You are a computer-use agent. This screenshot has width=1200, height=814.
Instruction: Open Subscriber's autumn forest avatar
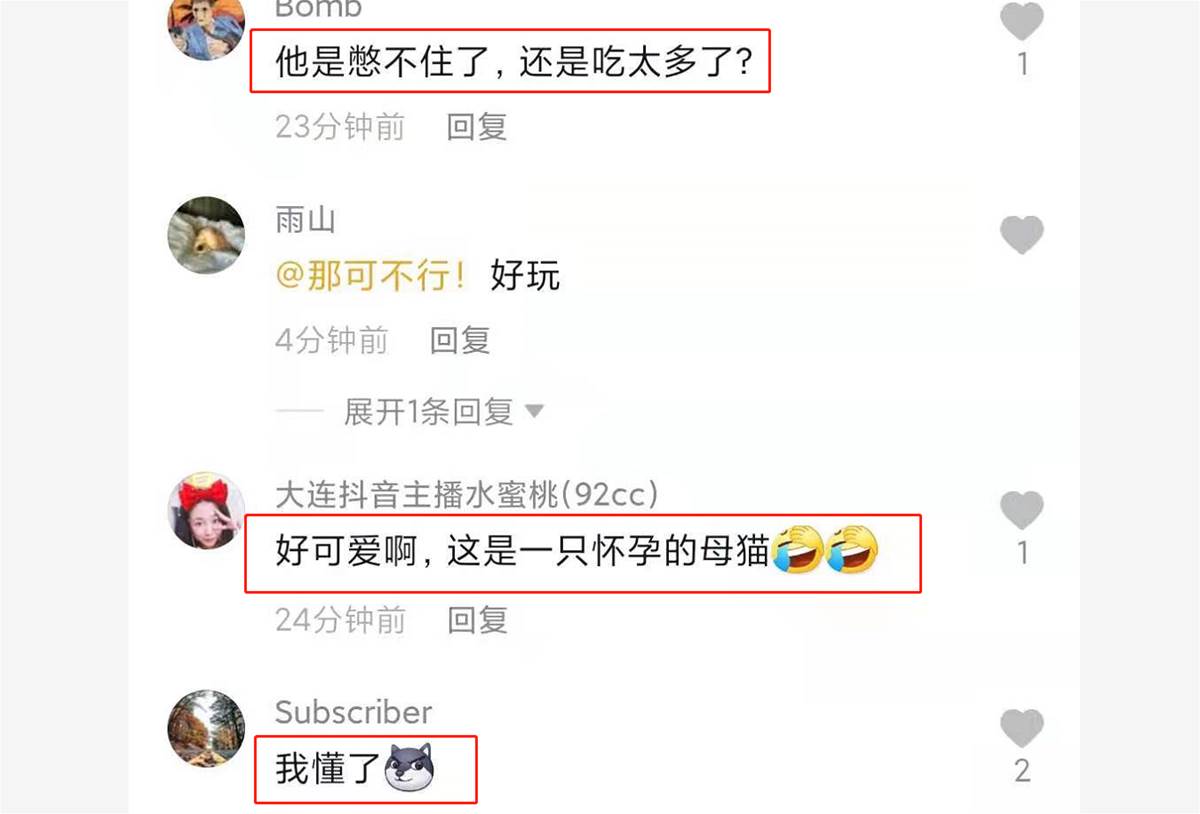[x=206, y=728]
